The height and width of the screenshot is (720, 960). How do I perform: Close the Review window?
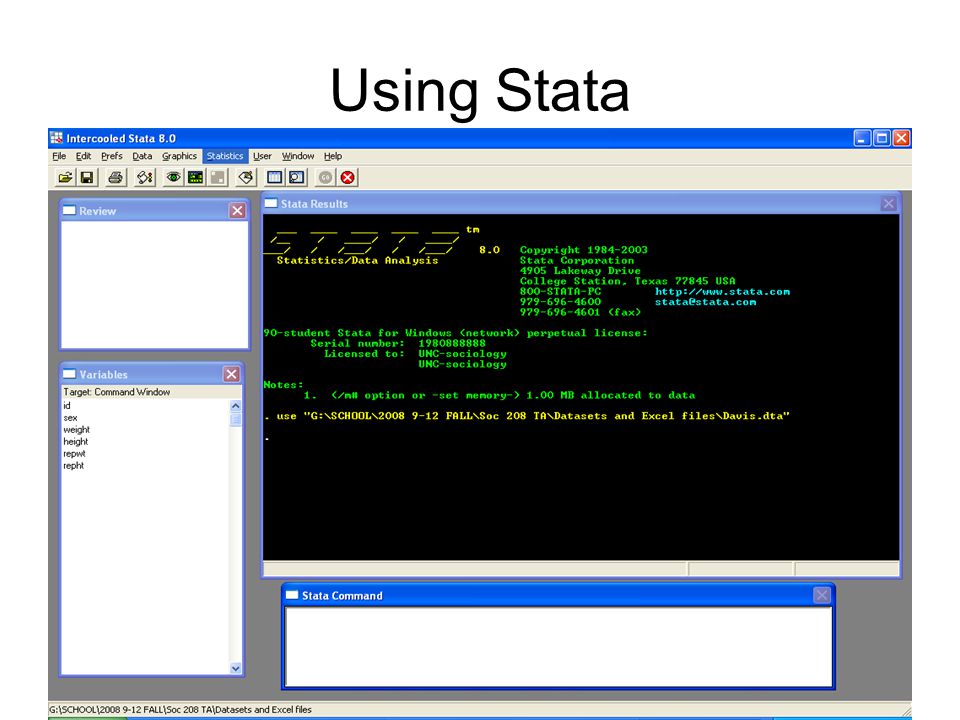coord(238,211)
